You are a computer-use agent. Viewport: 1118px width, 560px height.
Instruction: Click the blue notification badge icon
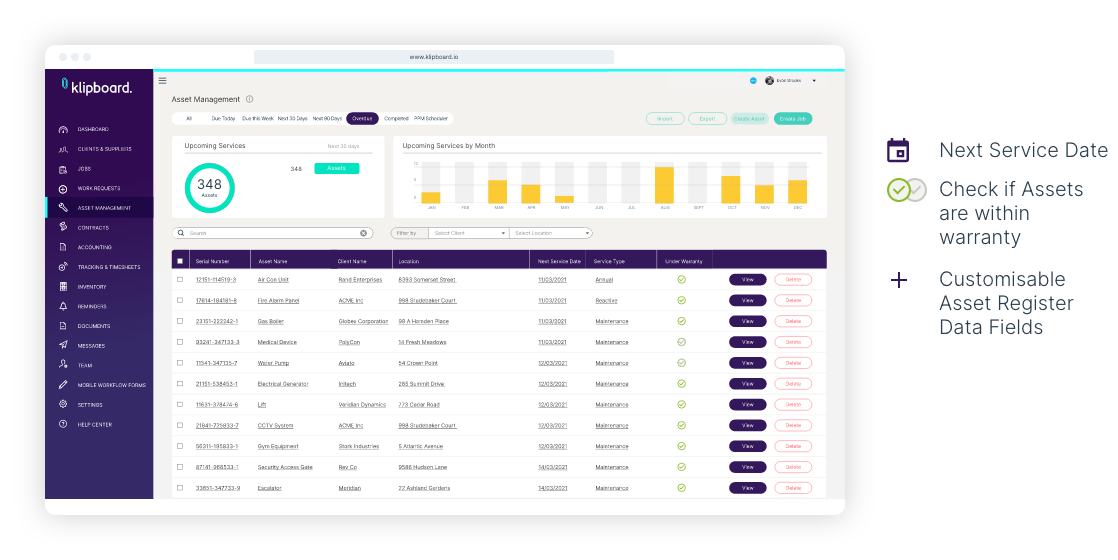pos(753,81)
